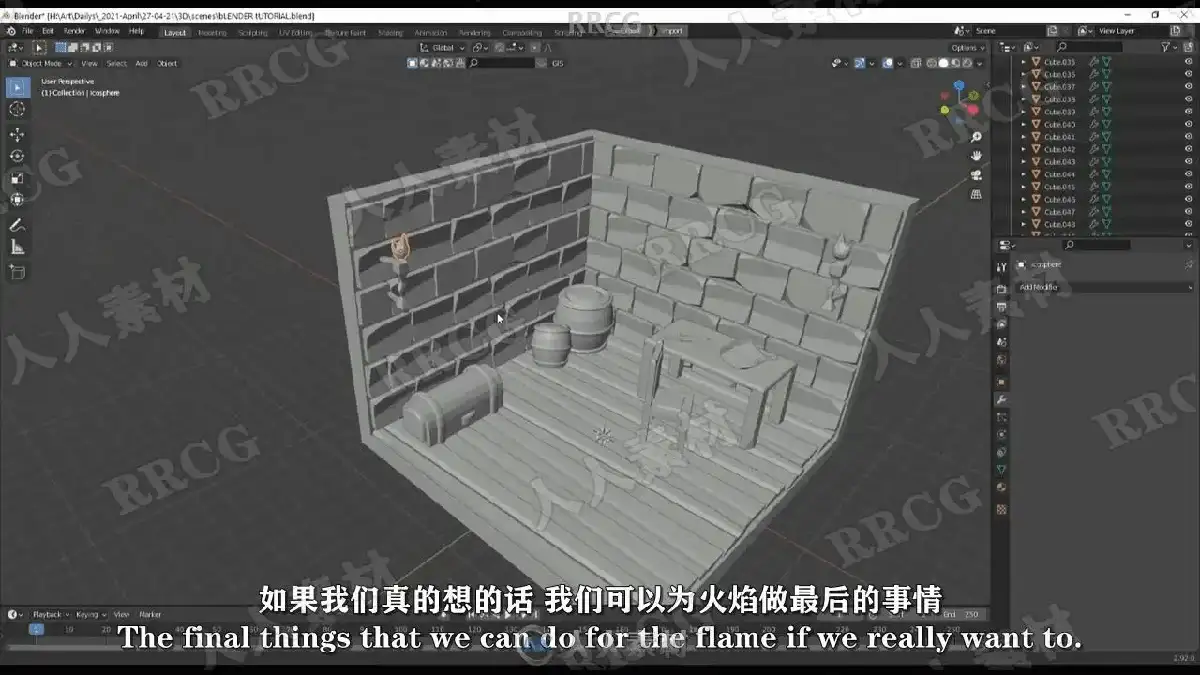
Task: Expand the Cube.041 outliner row
Action: pos(1023,137)
